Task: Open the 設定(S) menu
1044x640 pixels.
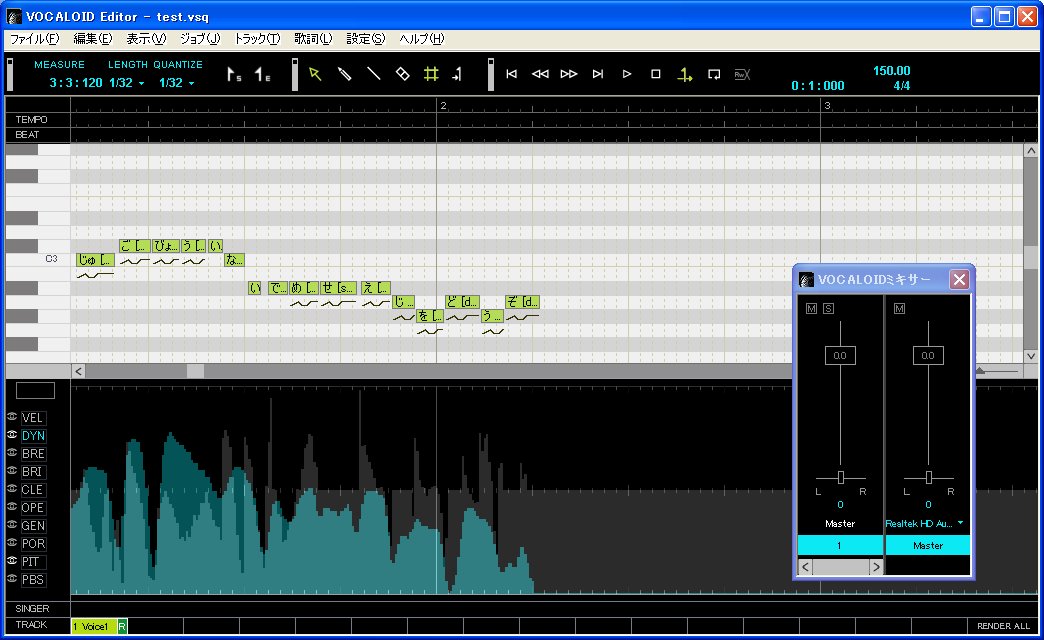Action: point(366,39)
